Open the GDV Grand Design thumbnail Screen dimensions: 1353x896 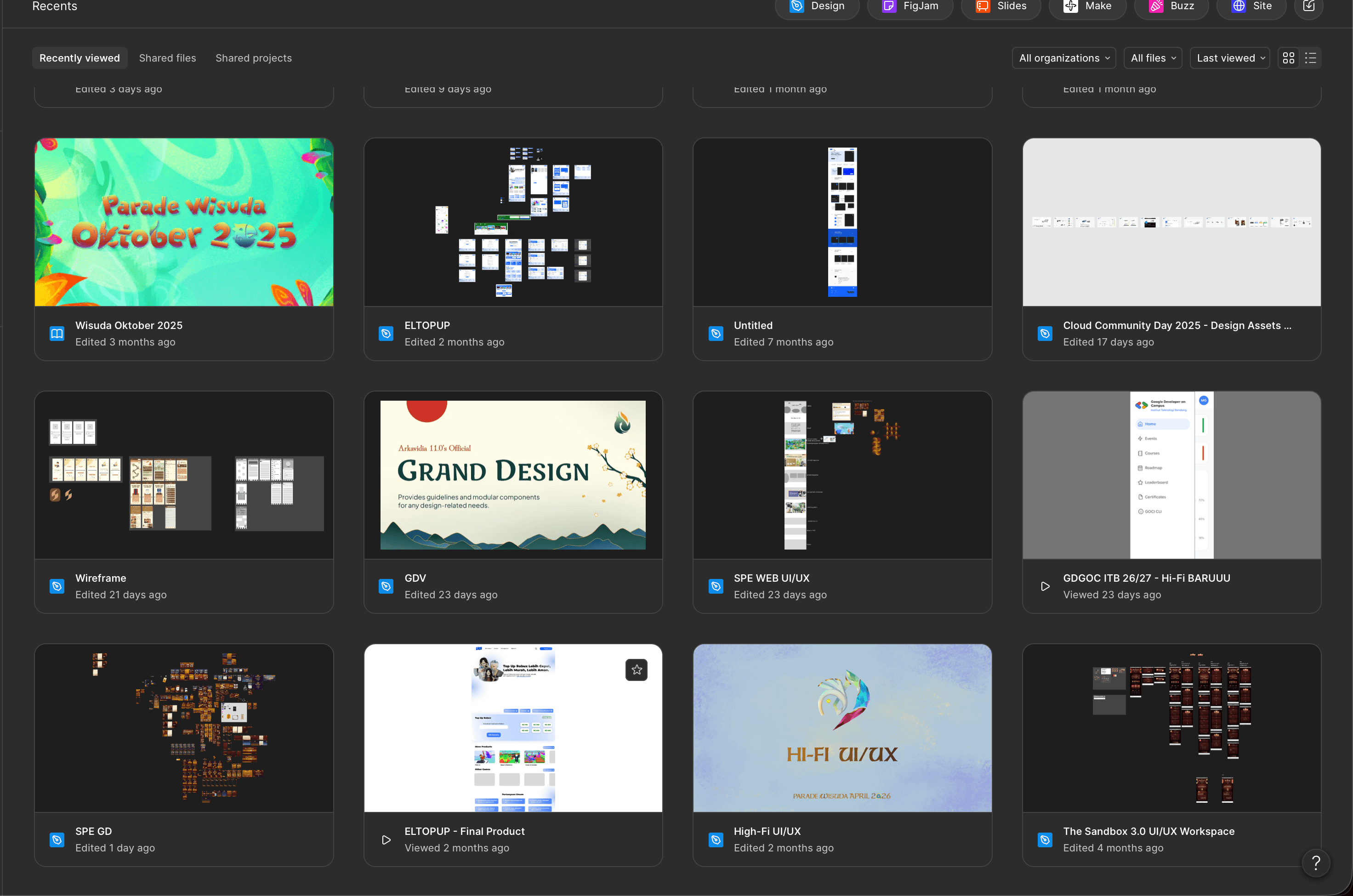(x=513, y=475)
